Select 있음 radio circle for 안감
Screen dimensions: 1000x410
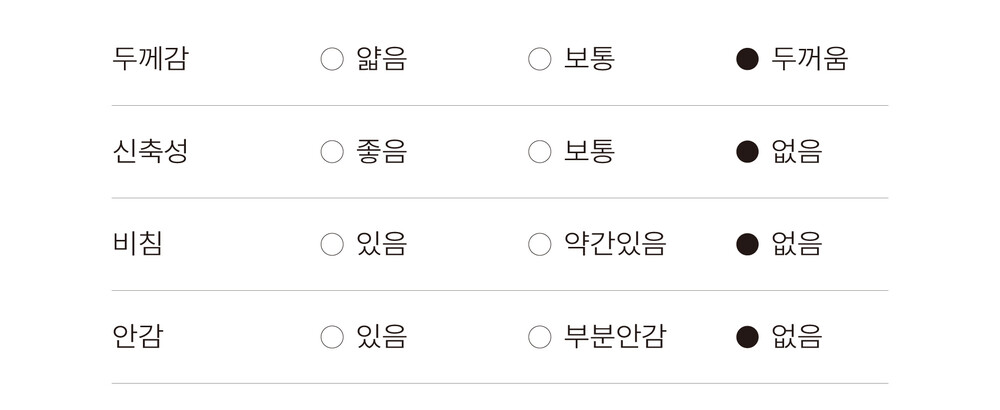pos(332,337)
